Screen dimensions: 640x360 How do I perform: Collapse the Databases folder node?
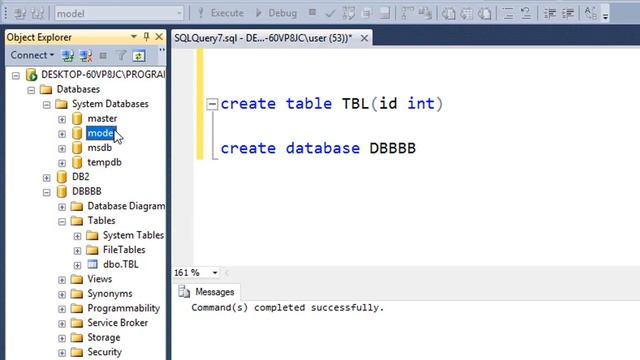31,90
